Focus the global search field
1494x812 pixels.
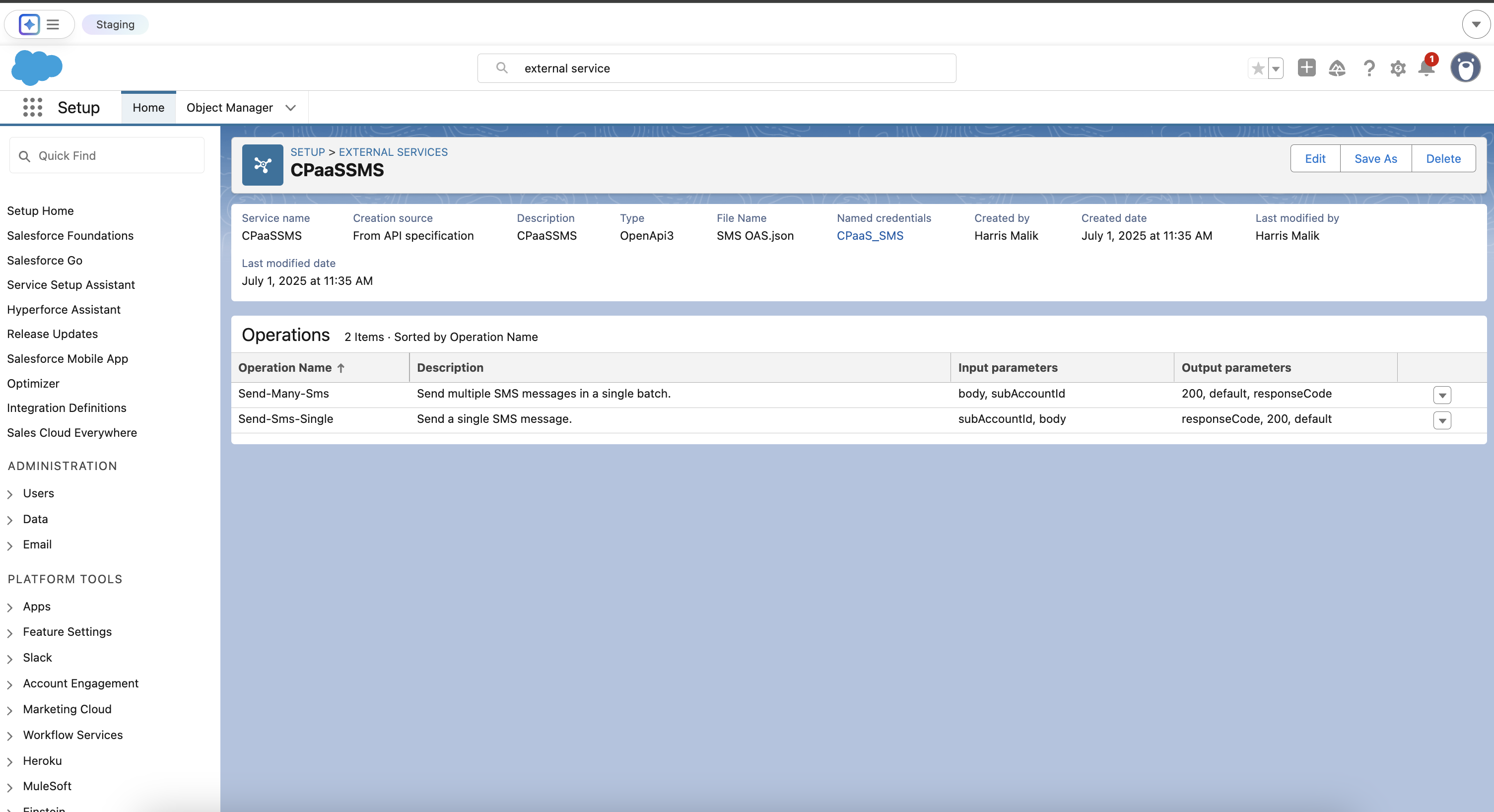717,68
